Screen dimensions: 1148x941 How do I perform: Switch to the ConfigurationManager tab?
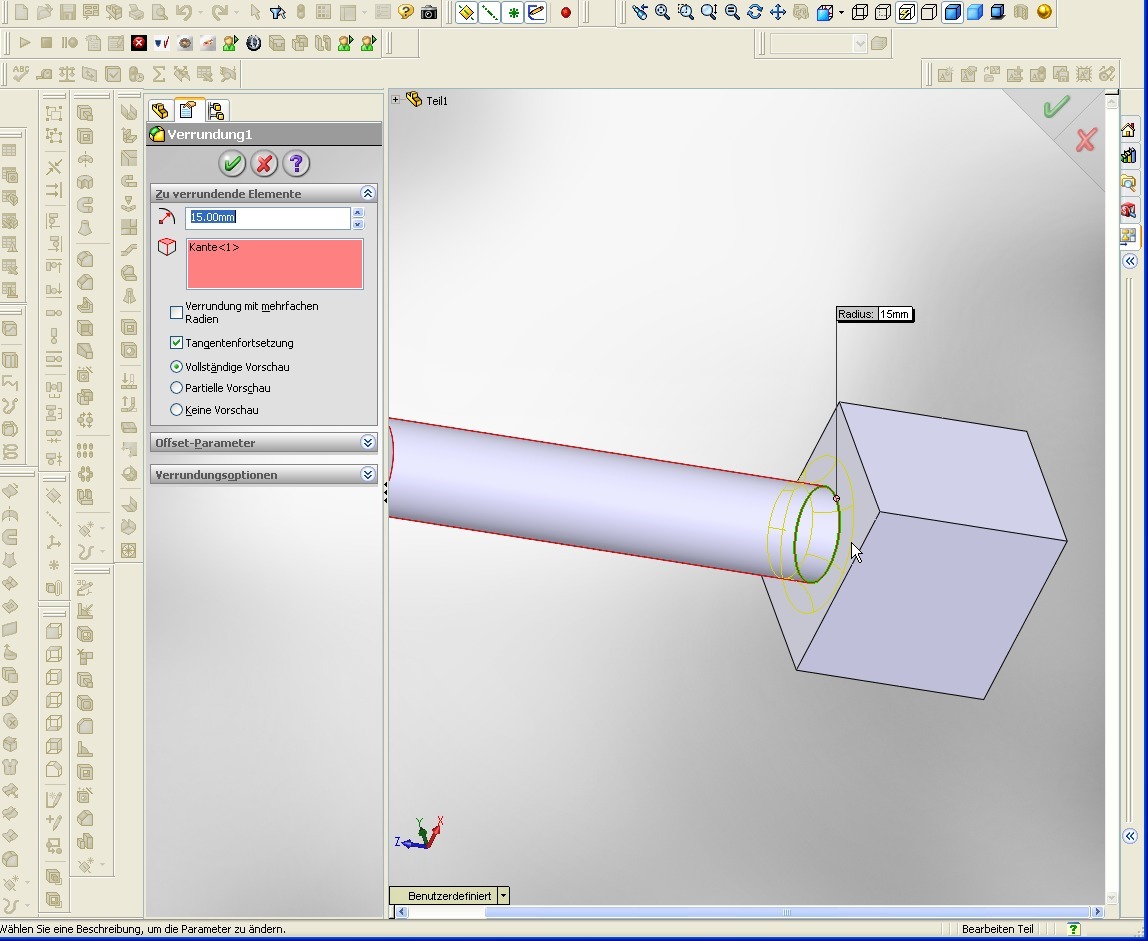pyautogui.click(x=216, y=111)
